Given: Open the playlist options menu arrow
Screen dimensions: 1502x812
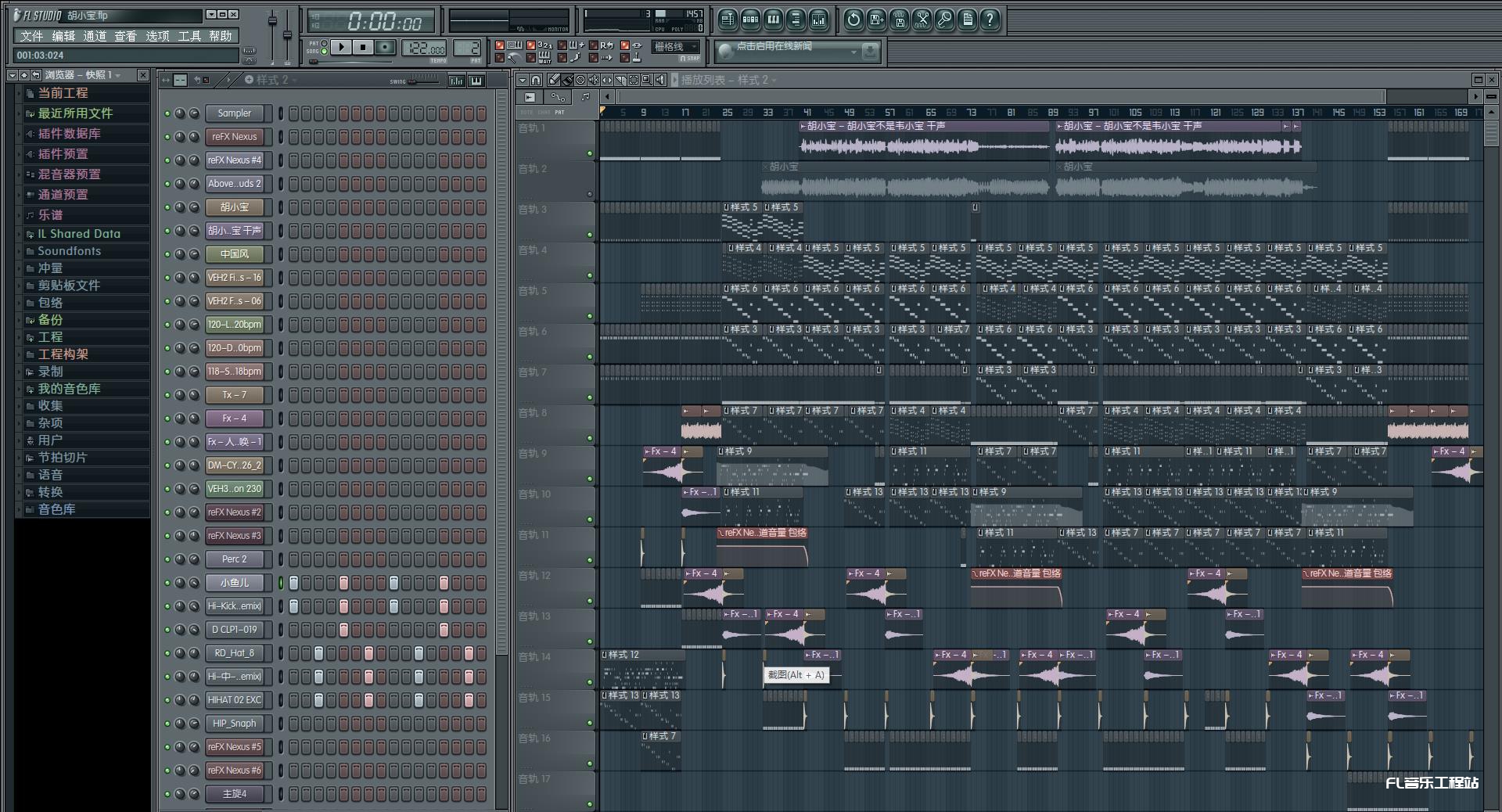Looking at the screenshot, I should pyautogui.click(x=523, y=80).
